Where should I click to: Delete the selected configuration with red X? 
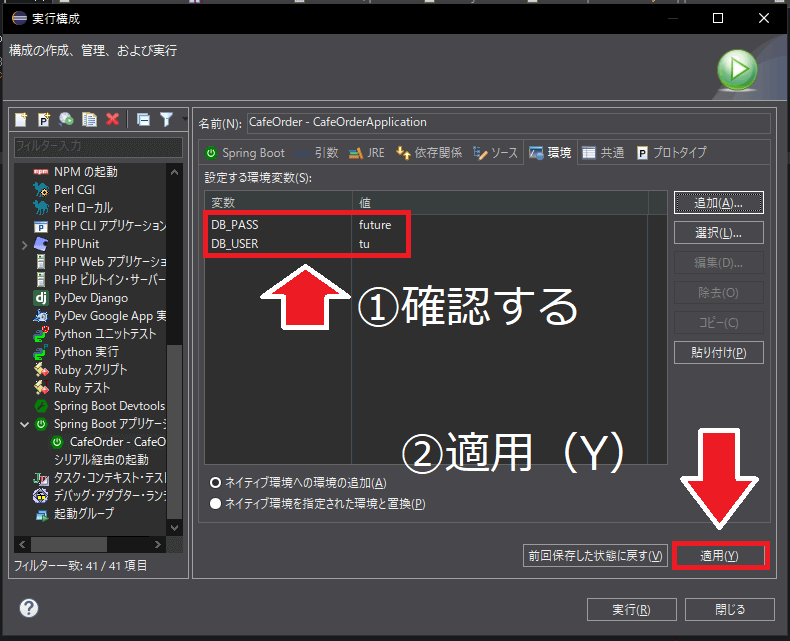tap(112, 119)
